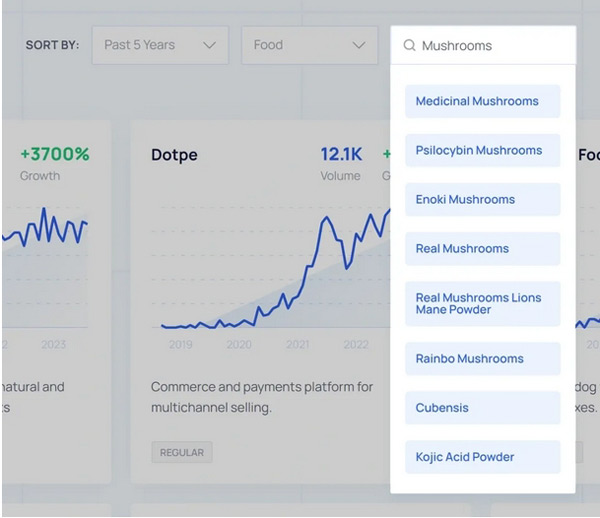
Task: Click the Dotpe commerce platform description text
Action: (261, 397)
